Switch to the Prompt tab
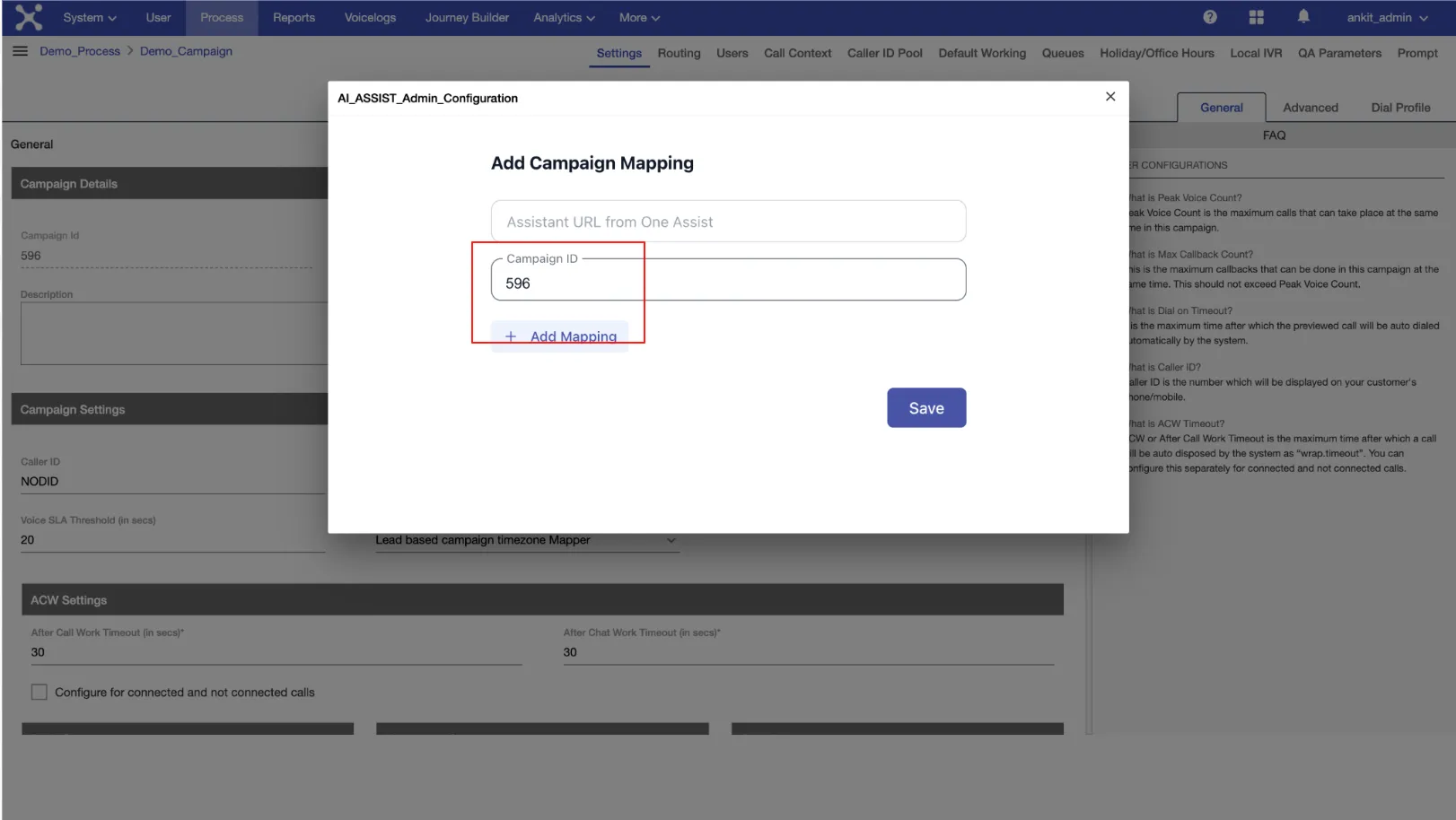 [1417, 53]
